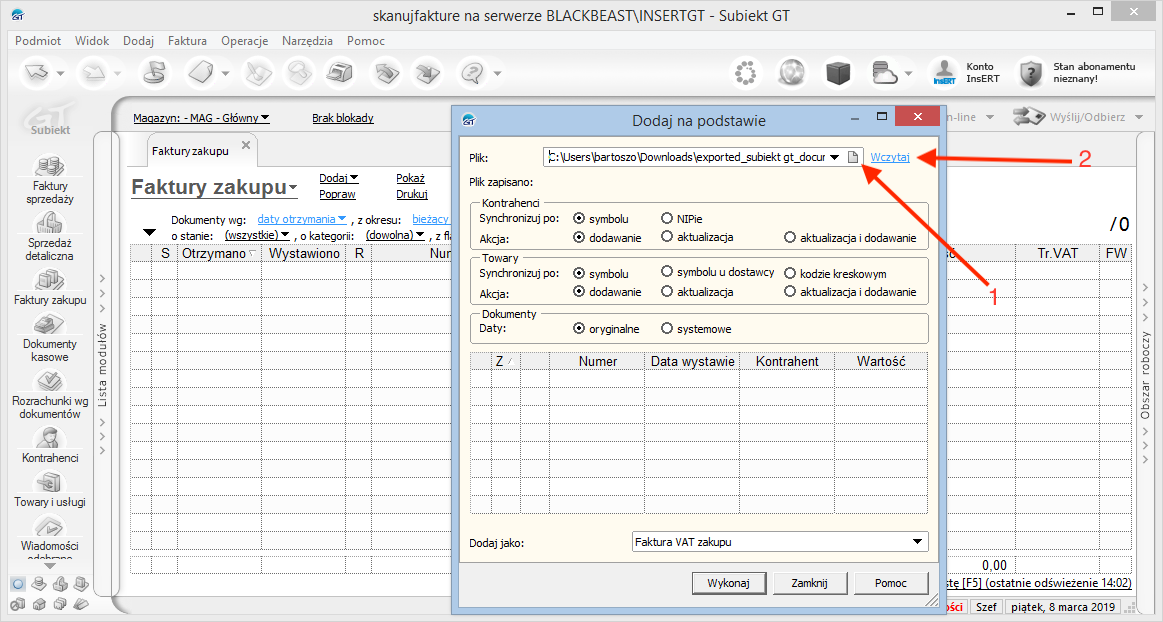Open the Operacje menu
This screenshot has width=1163, height=622.
tap(244, 41)
